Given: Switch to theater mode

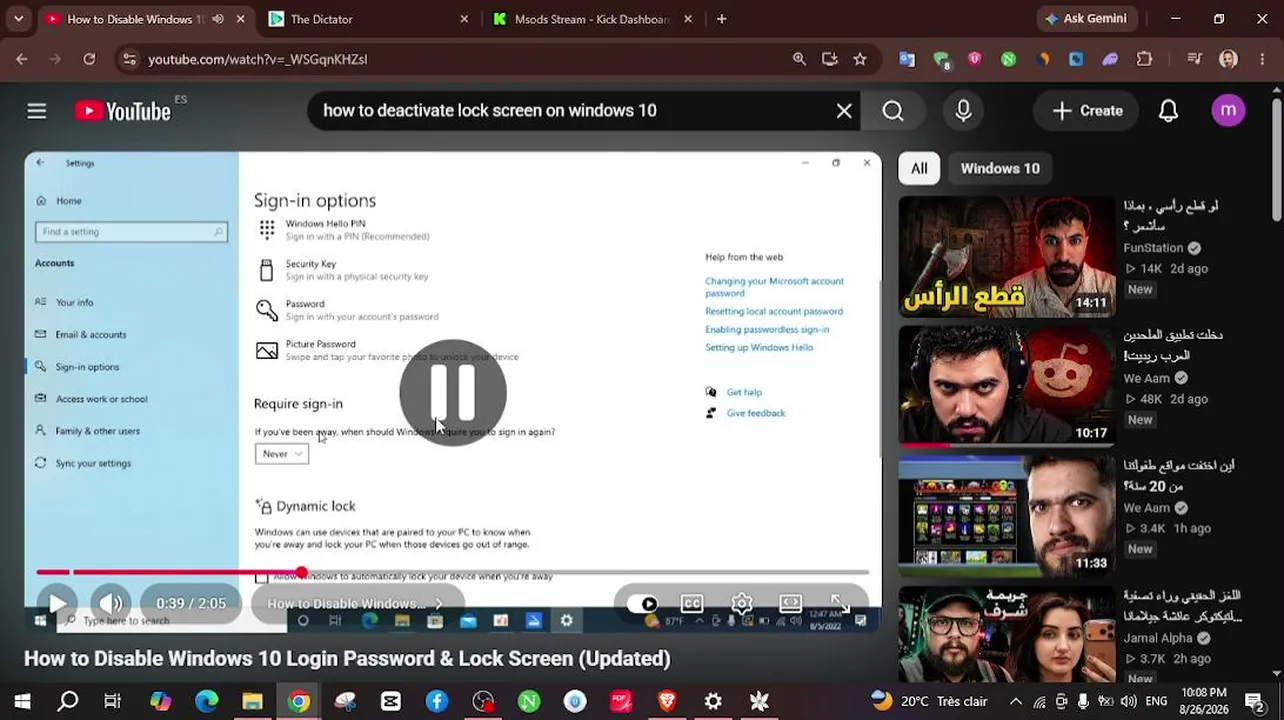Looking at the screenshot, I should pos(791,604).
